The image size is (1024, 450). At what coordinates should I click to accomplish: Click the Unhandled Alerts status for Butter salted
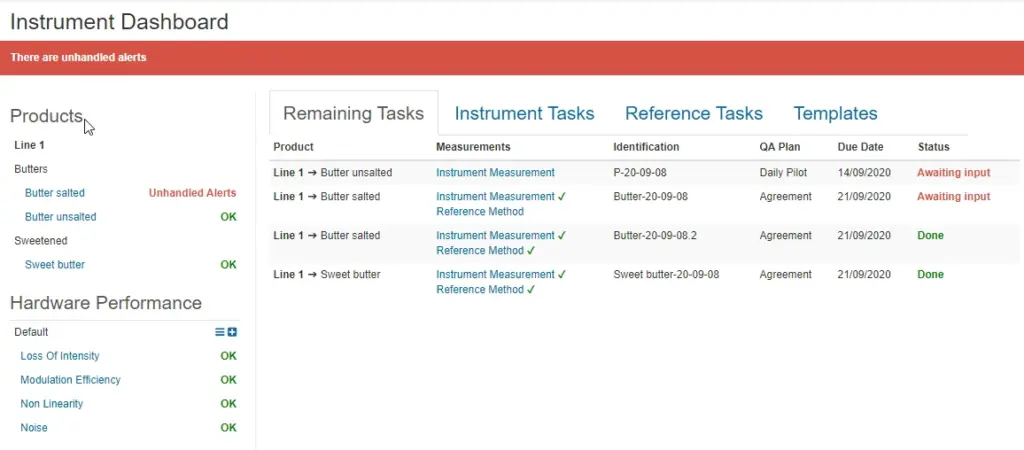click(193, 193)
